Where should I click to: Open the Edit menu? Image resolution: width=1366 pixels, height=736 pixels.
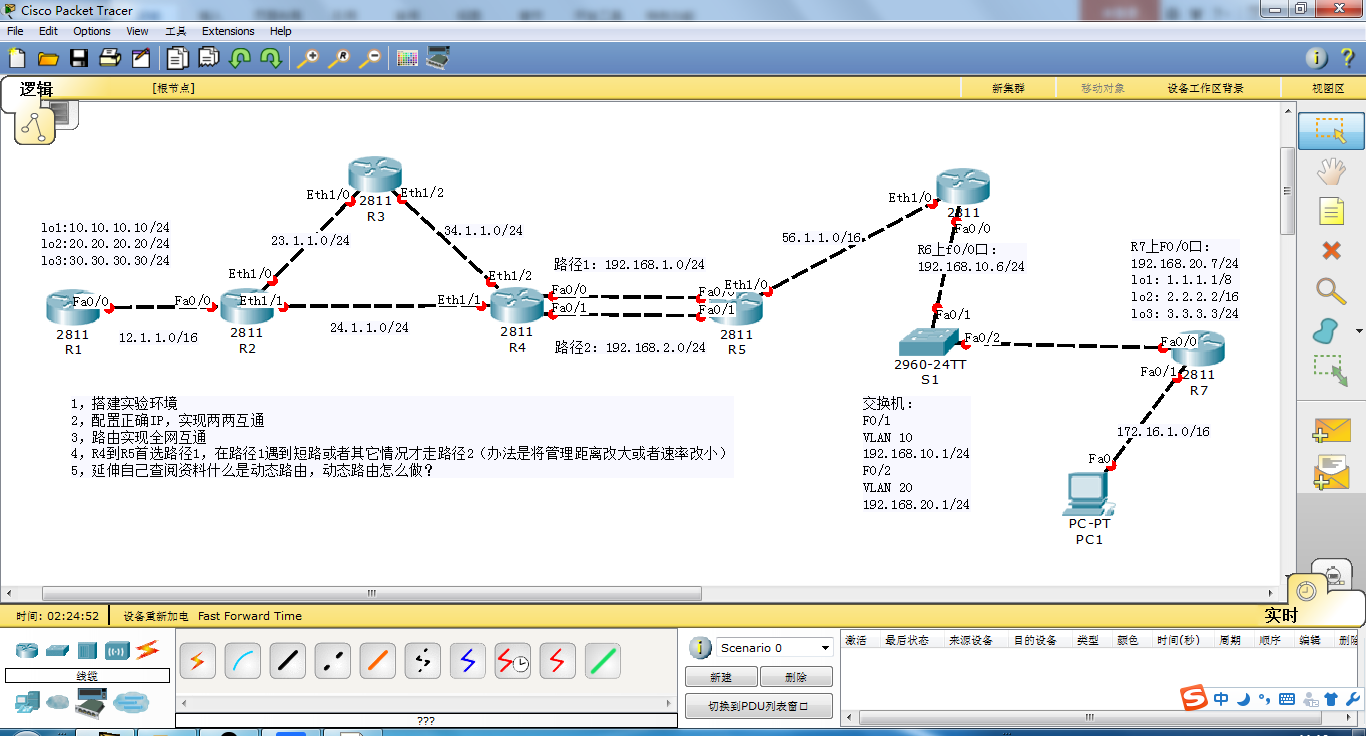48,31
